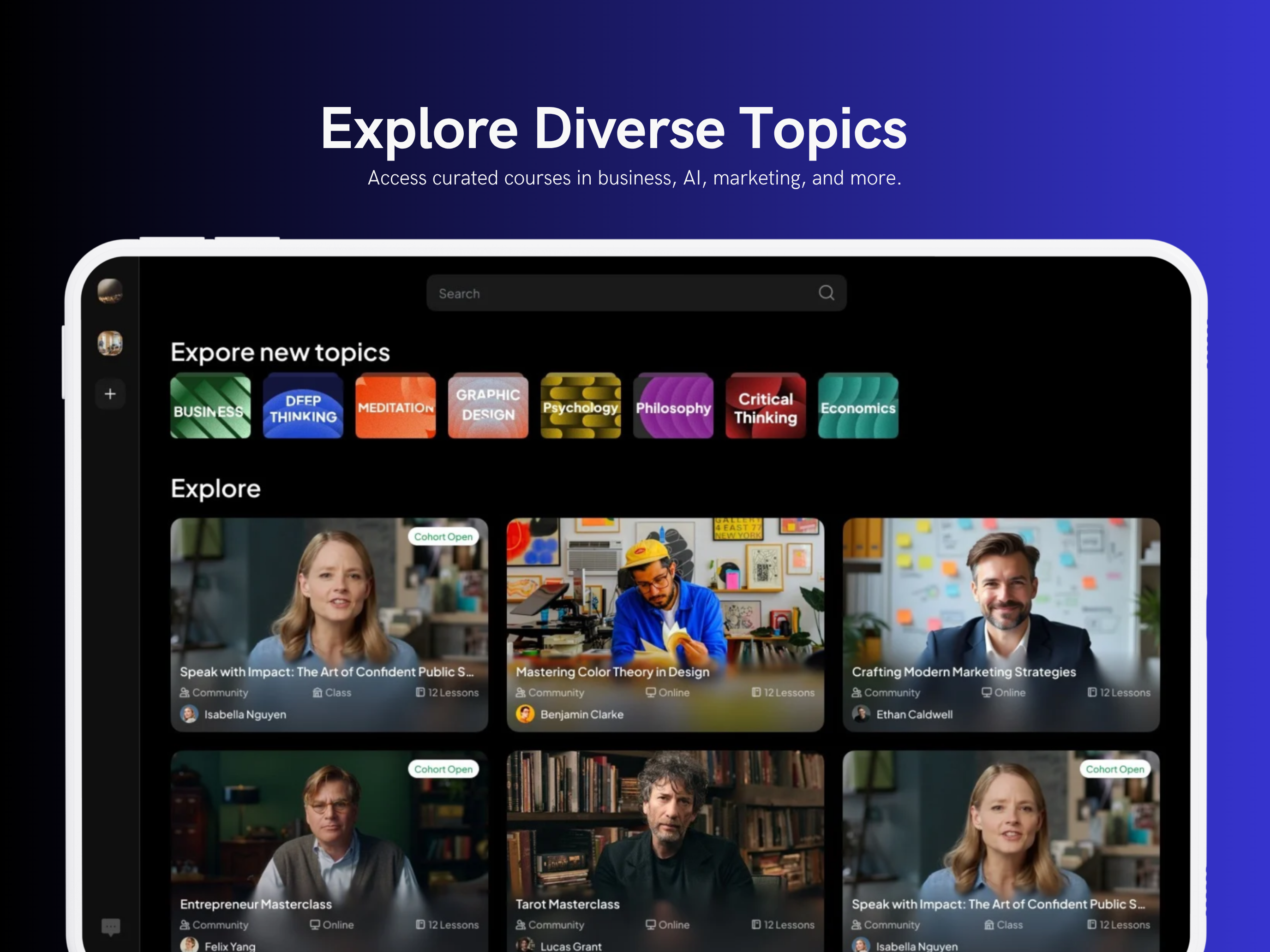Click 12 Lessons icon on first Speak with Impact card

[x=420, y=693]
